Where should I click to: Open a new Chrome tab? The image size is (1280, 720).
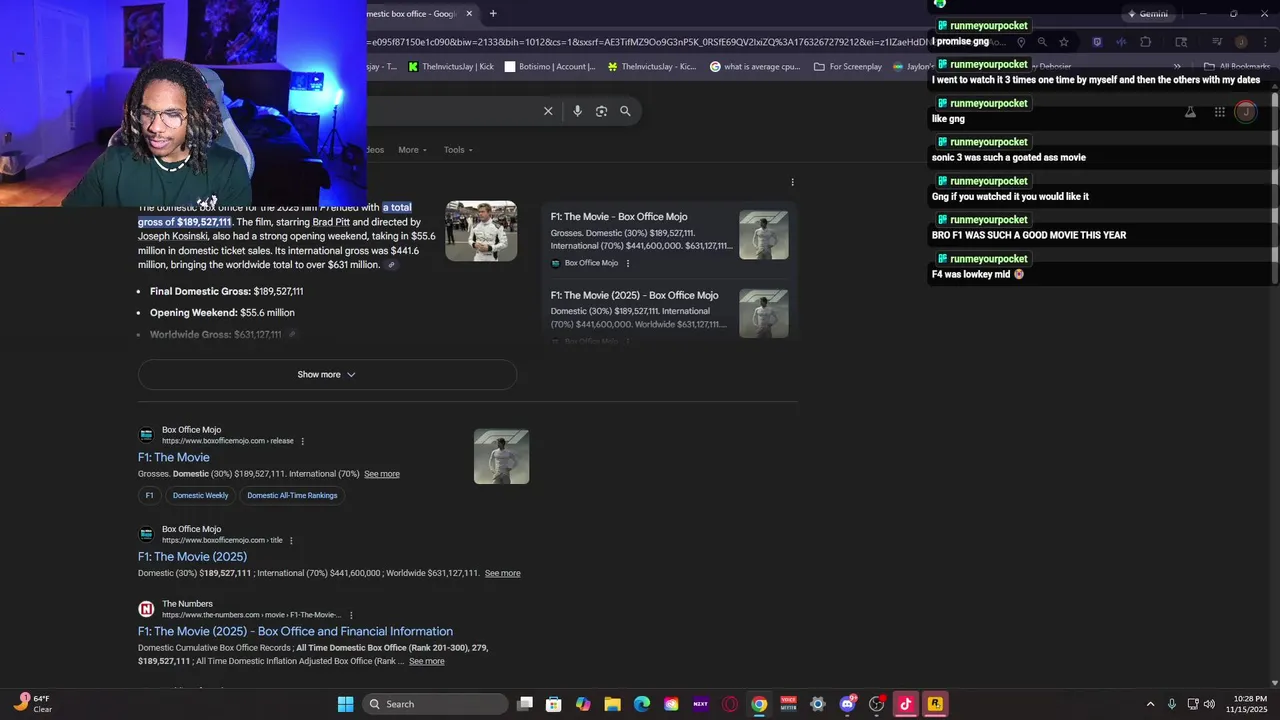coord(493,14)
